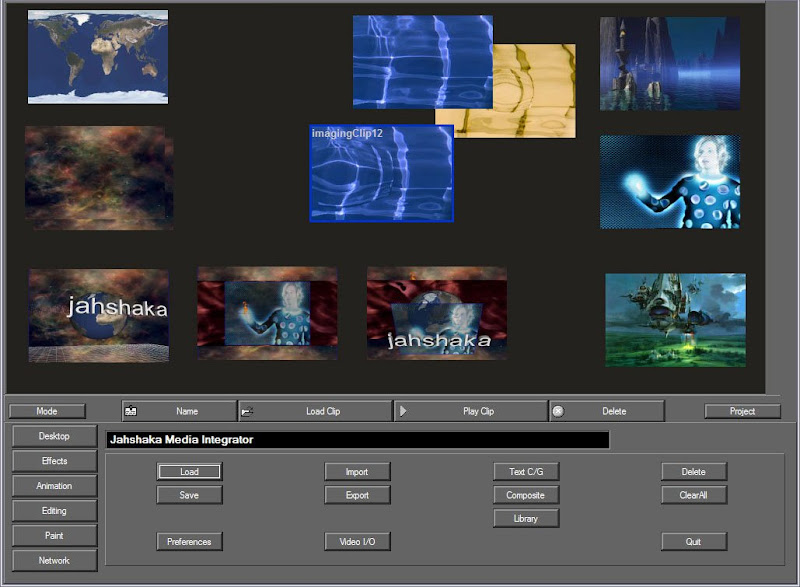Image resolution: width=800 pixels, height=587 pixels.
Task: Click the Preferences button
Action: pyautogui.click(x=189, y=542)
